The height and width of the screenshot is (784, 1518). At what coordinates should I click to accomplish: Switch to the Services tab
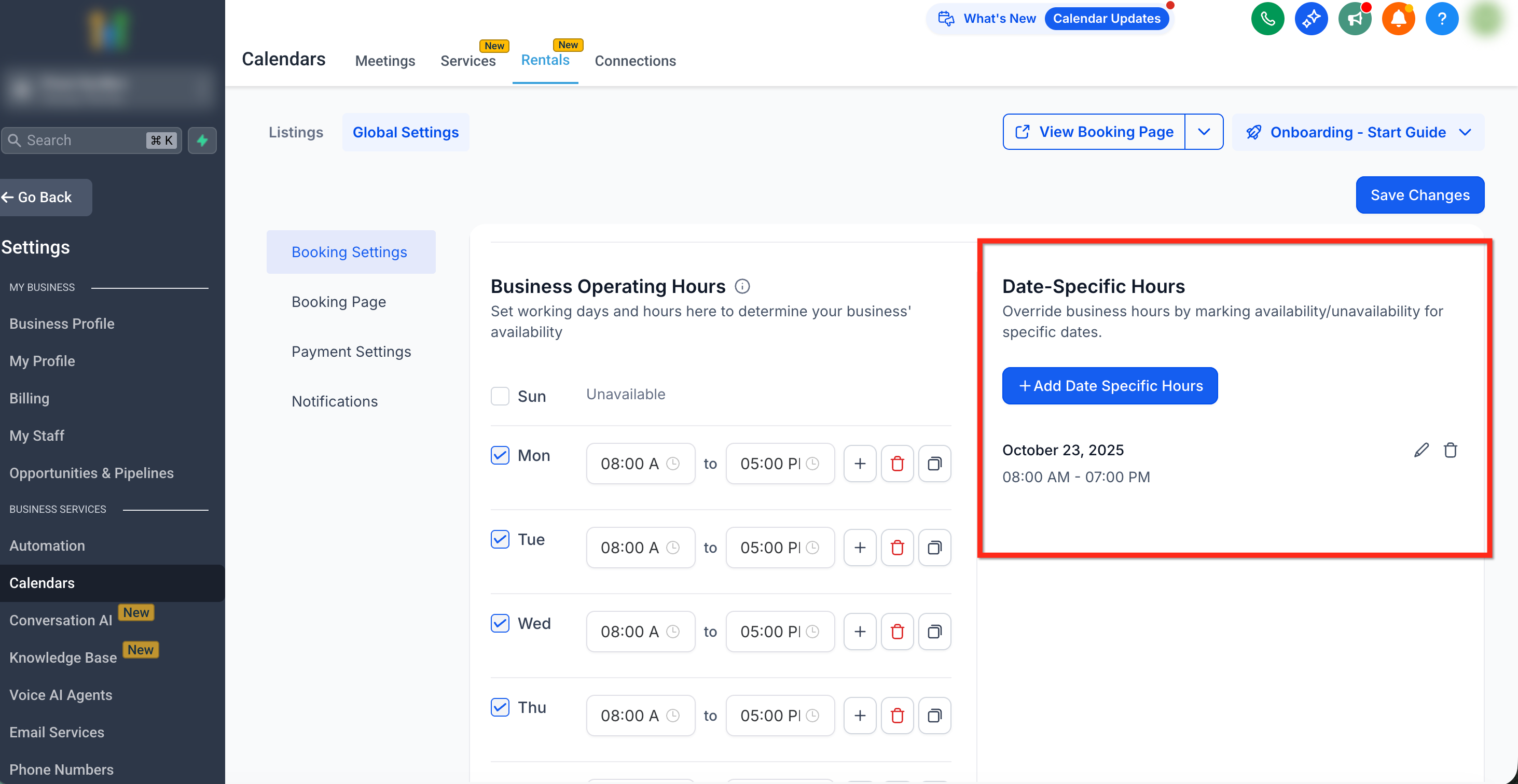[468, 61]
